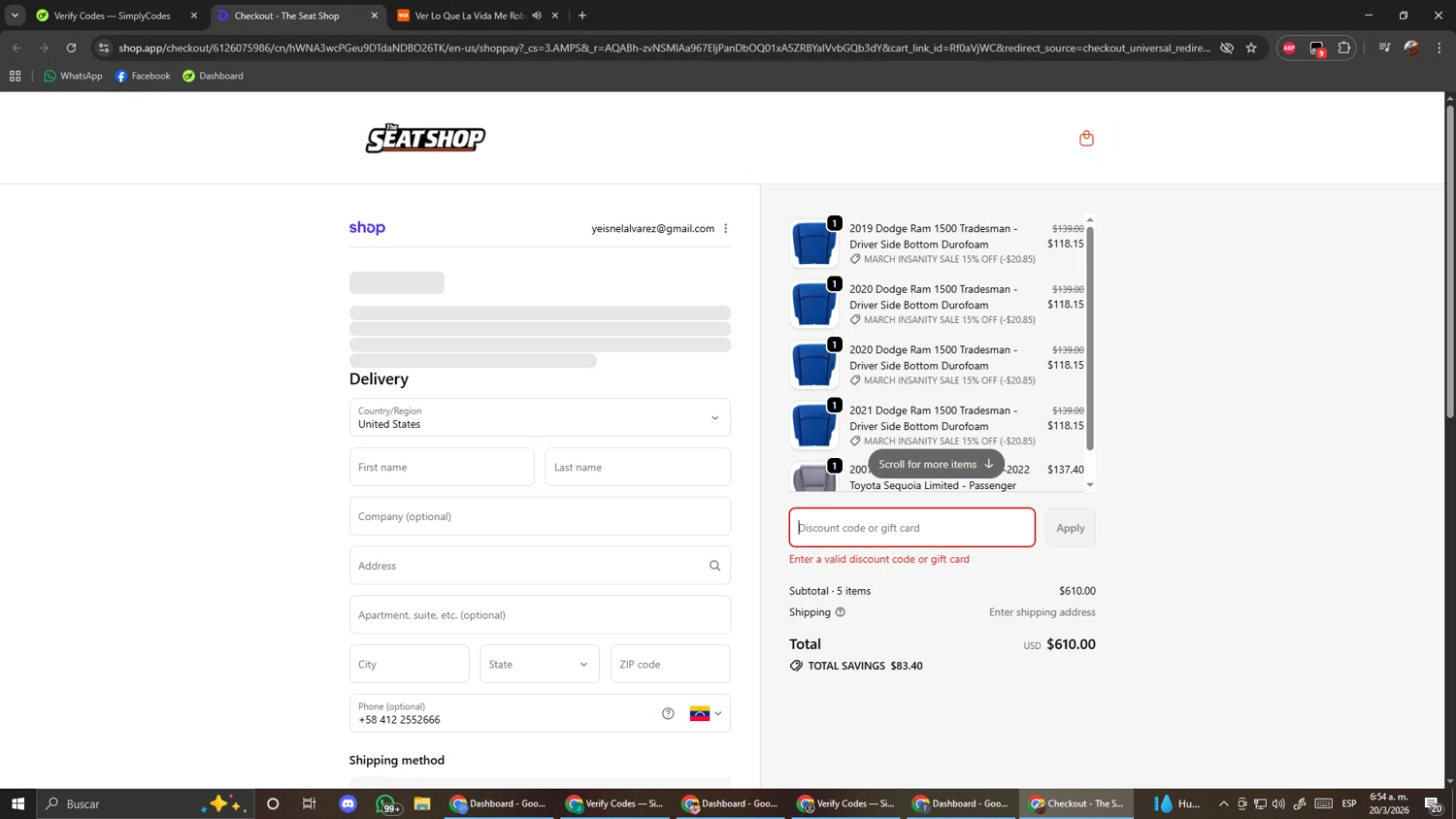Open the WhatsApp bookmark
The height and width of the screenshot is (819, 1456).
pyautogui.click(x=73, y=76)
